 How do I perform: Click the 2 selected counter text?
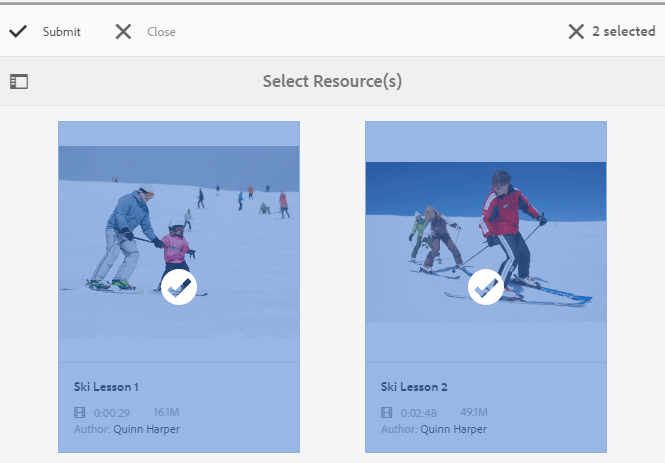[623, 32]
